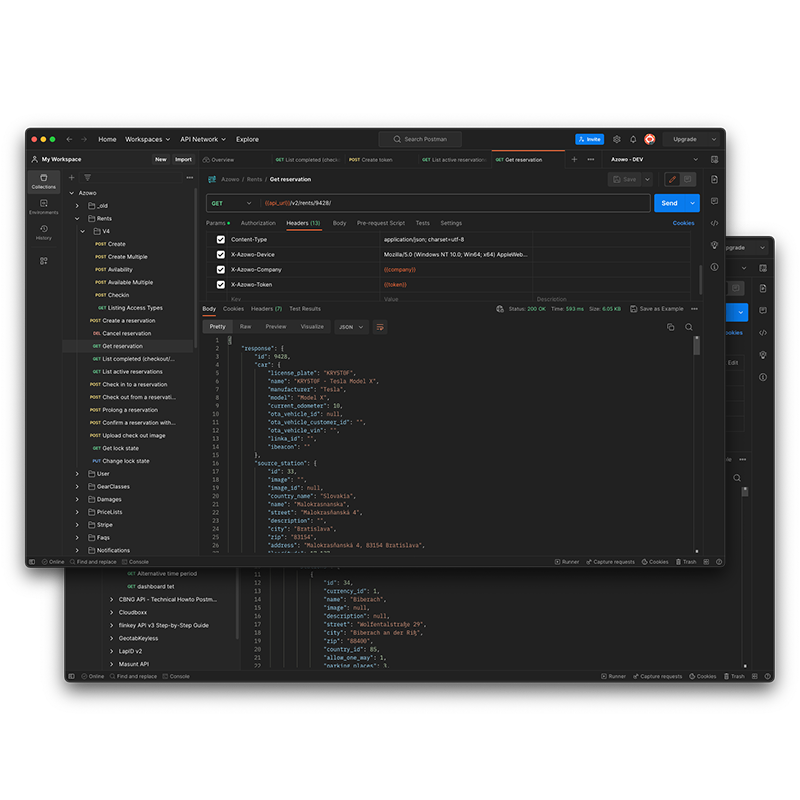
Task: Disable the X-Azowo-Company header checkbox
Action: pyautogui.click(x=221, y=269)
